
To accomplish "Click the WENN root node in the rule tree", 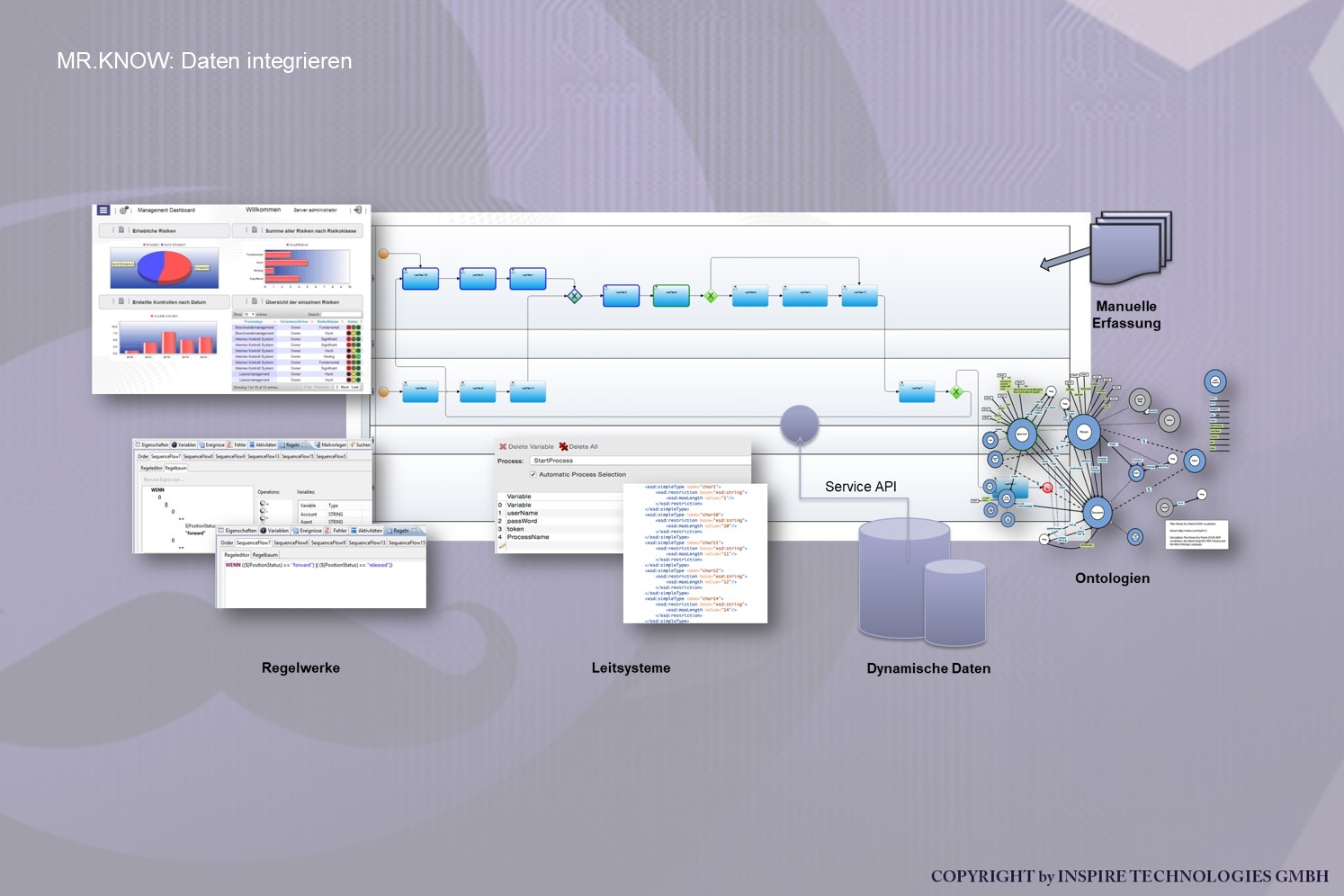I will click(x=157, y=489).
